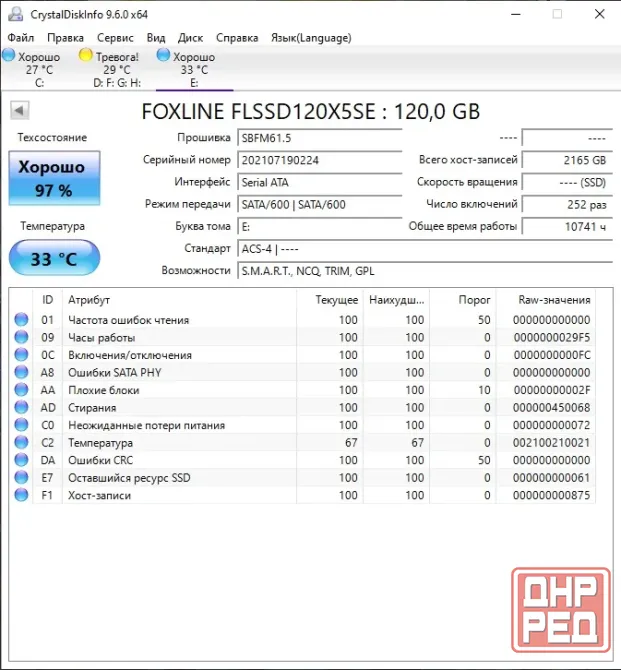The image size is (621, 670).
Task: Click status dot for attribute C0 power loss
Action: [21, 425]
